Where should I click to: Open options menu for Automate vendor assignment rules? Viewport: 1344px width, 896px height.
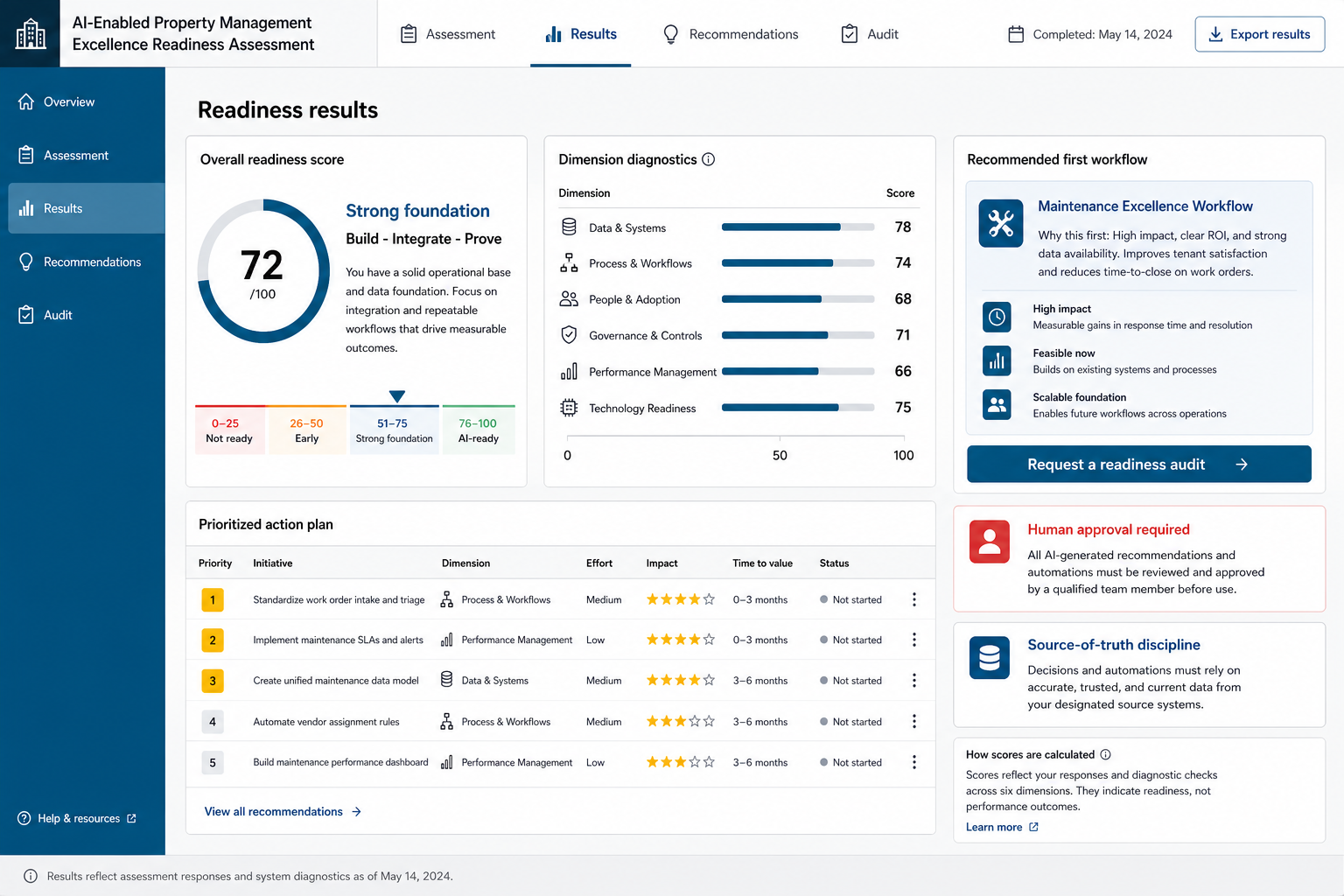(x=914, y=721)
